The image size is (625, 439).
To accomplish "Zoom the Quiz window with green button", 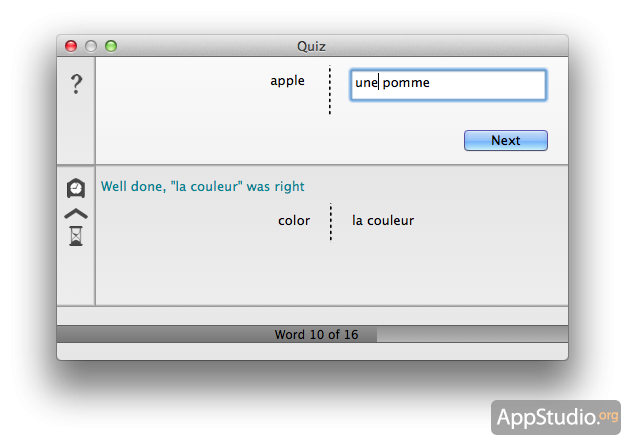I will tap(111, 46).
